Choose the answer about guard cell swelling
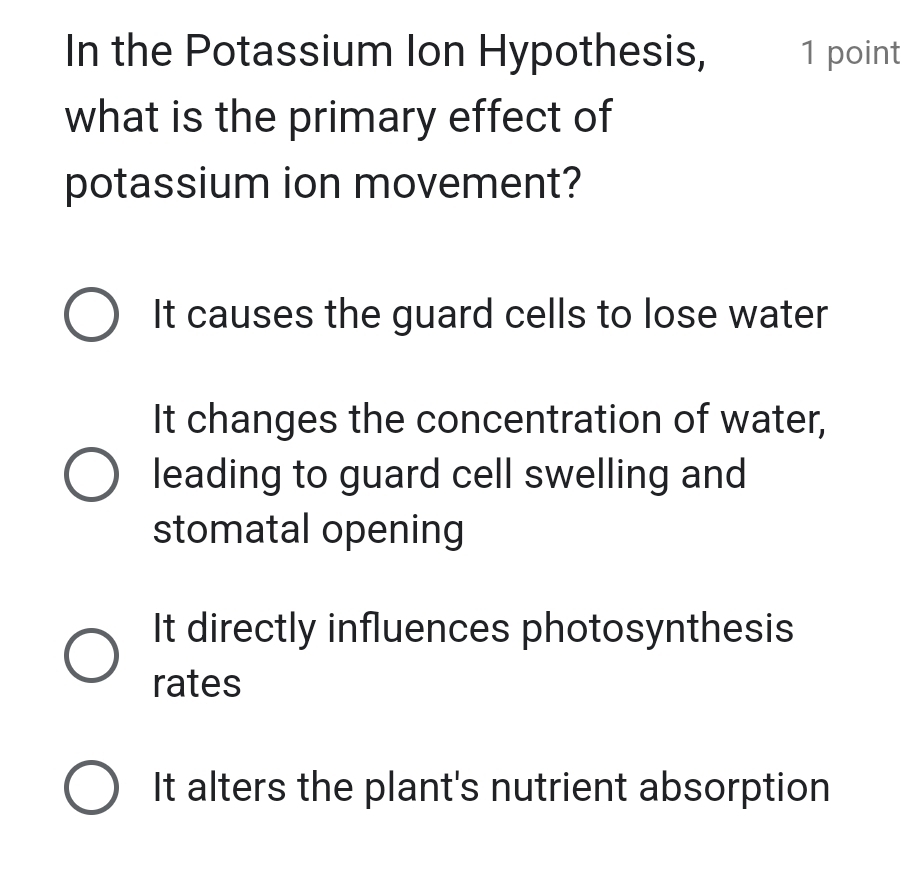 [x=91, y=474]
